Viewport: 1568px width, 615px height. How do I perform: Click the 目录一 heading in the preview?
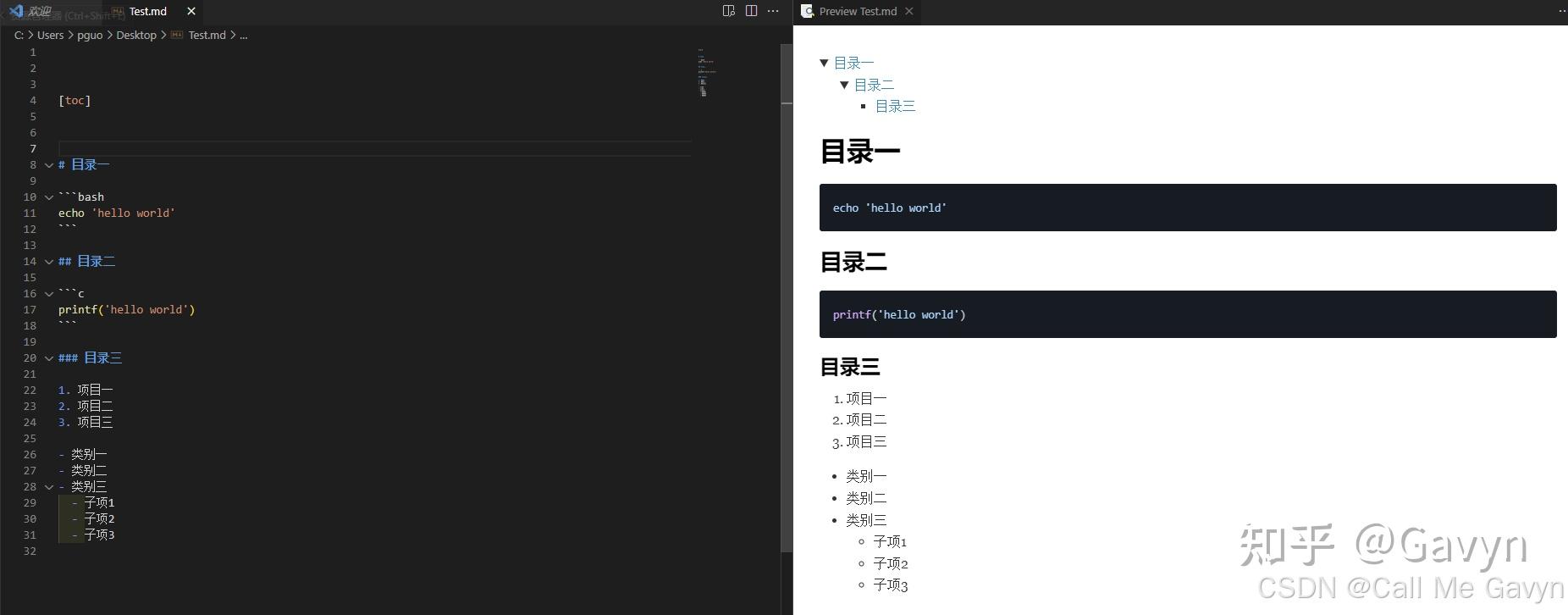click(860, 152)
